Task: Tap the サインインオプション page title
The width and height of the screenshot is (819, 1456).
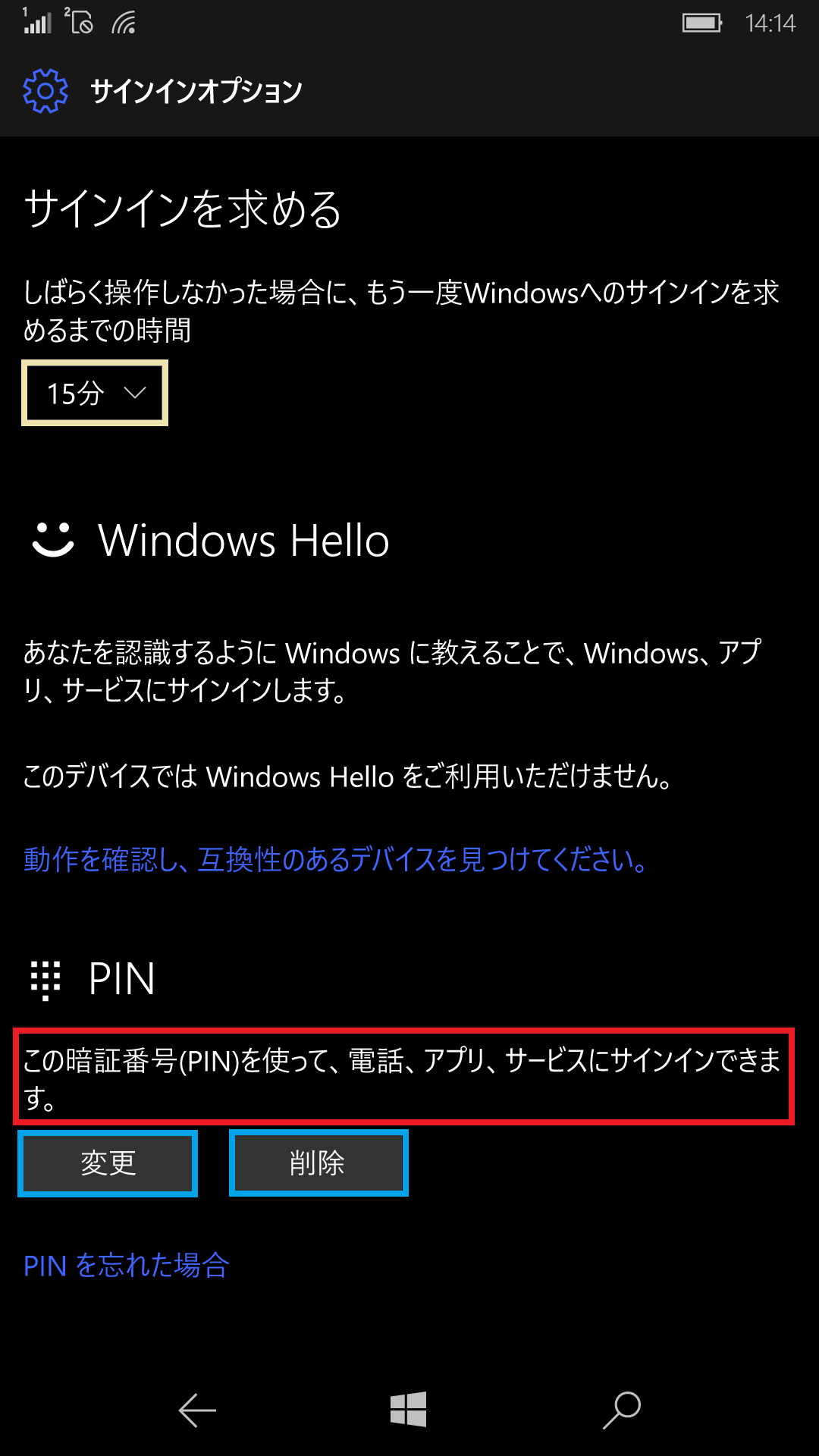Action: coord(196,91)
